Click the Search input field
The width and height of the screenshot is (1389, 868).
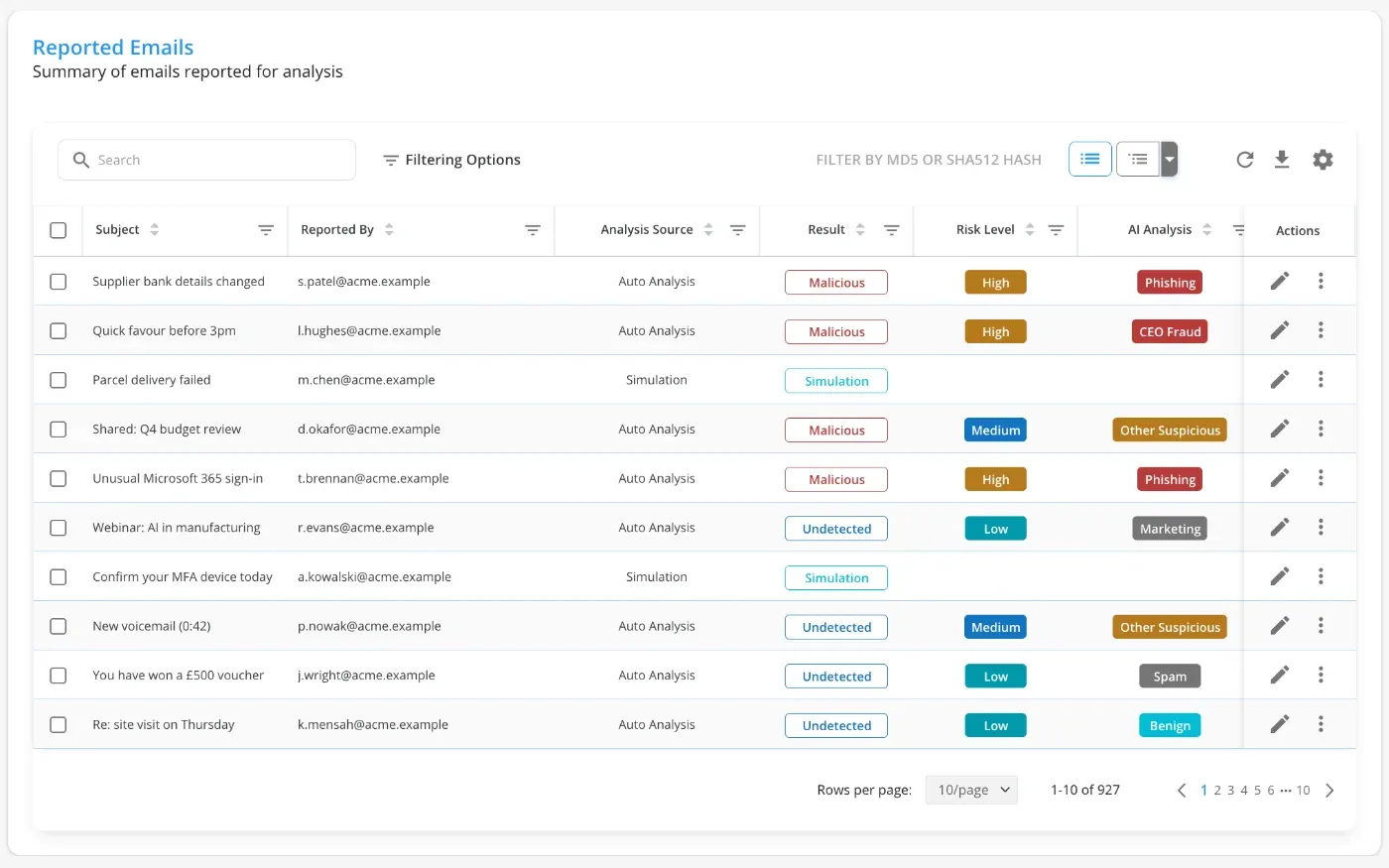[x=206, y=160]
